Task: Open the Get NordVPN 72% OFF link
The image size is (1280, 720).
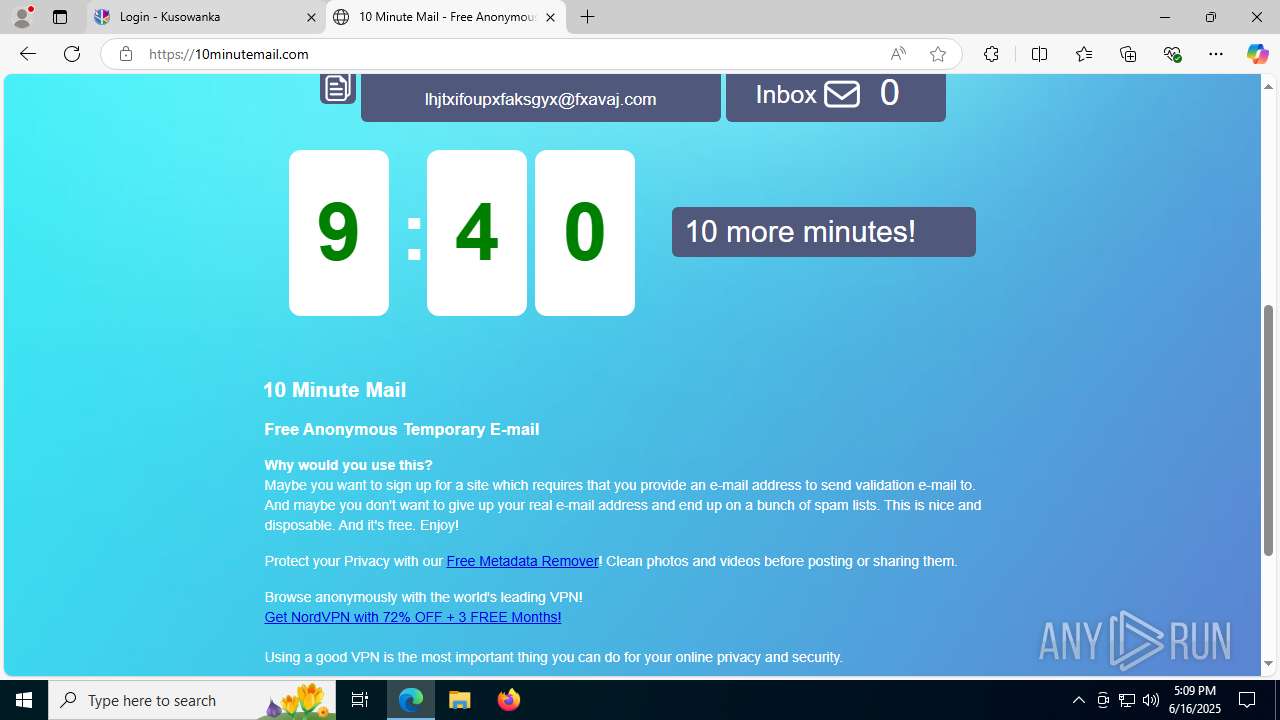Action: (412, 617)
